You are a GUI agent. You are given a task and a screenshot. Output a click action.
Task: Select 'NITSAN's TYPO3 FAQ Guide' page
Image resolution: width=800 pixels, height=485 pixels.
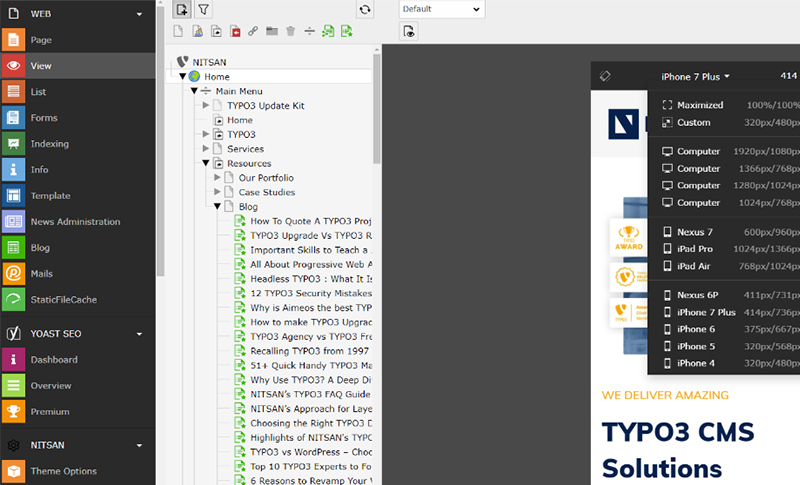click(310, 394)
